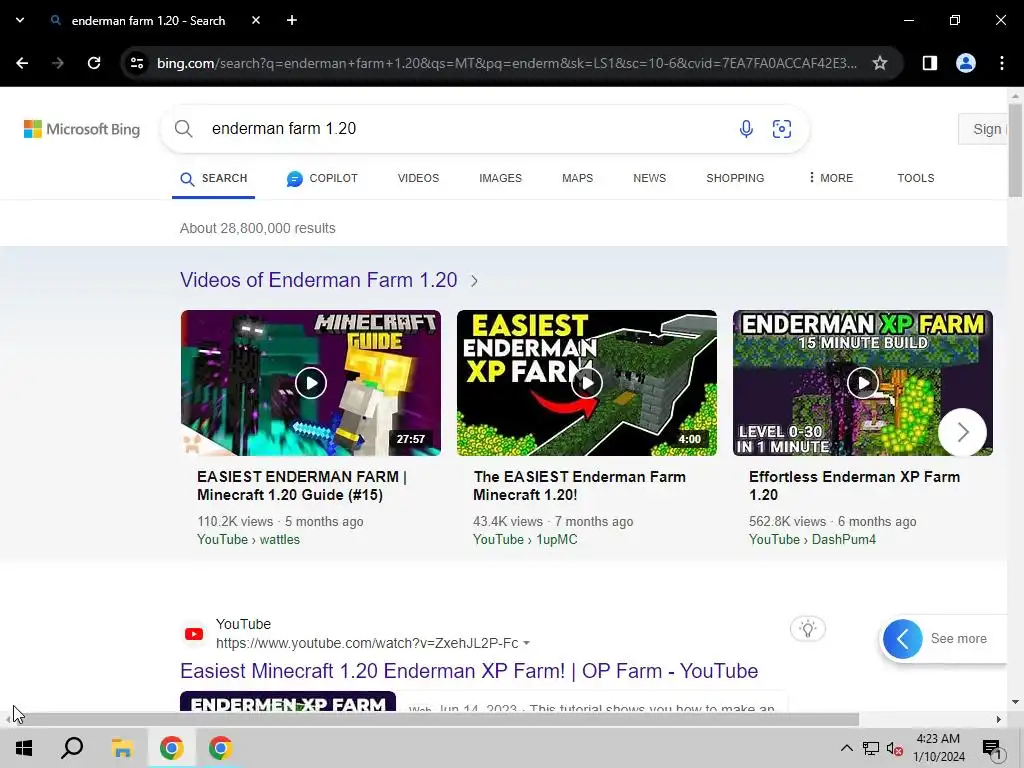Click the About 28,800,000 results text
The width and height of the screenshot is (1024, 768).
tap(257, 228)
